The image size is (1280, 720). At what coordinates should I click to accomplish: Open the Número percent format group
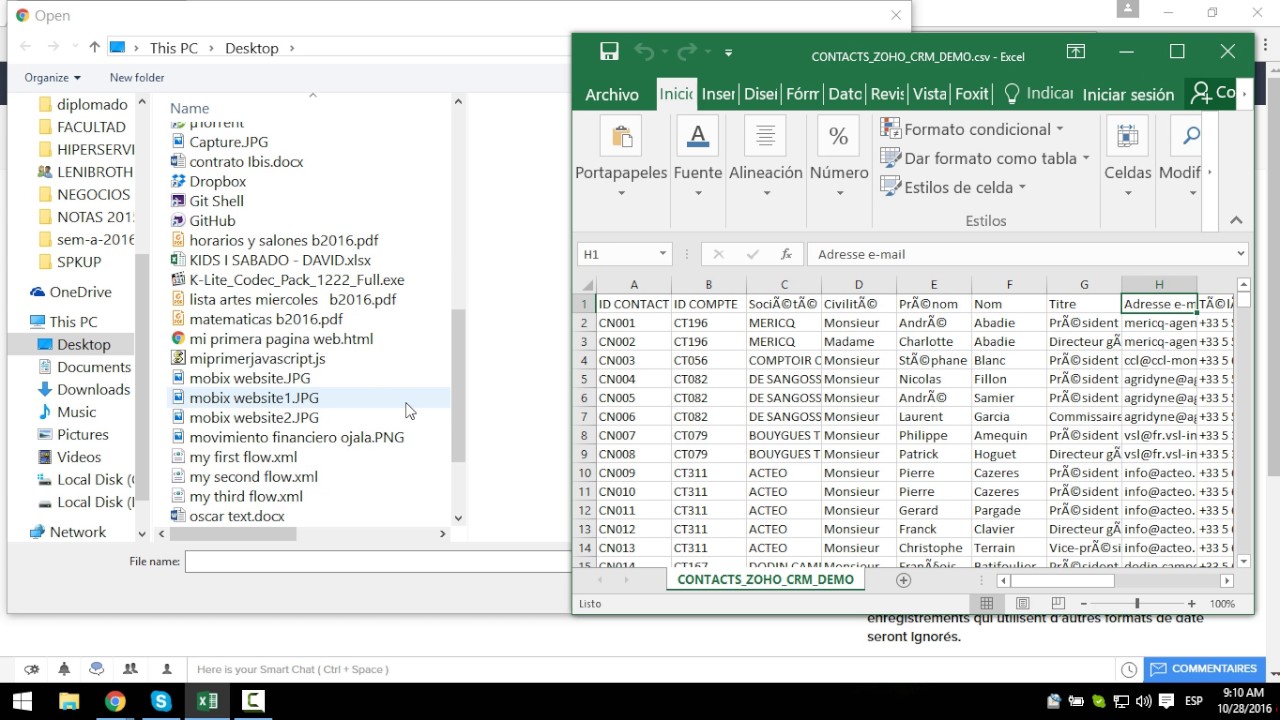[x=839, y=156]
